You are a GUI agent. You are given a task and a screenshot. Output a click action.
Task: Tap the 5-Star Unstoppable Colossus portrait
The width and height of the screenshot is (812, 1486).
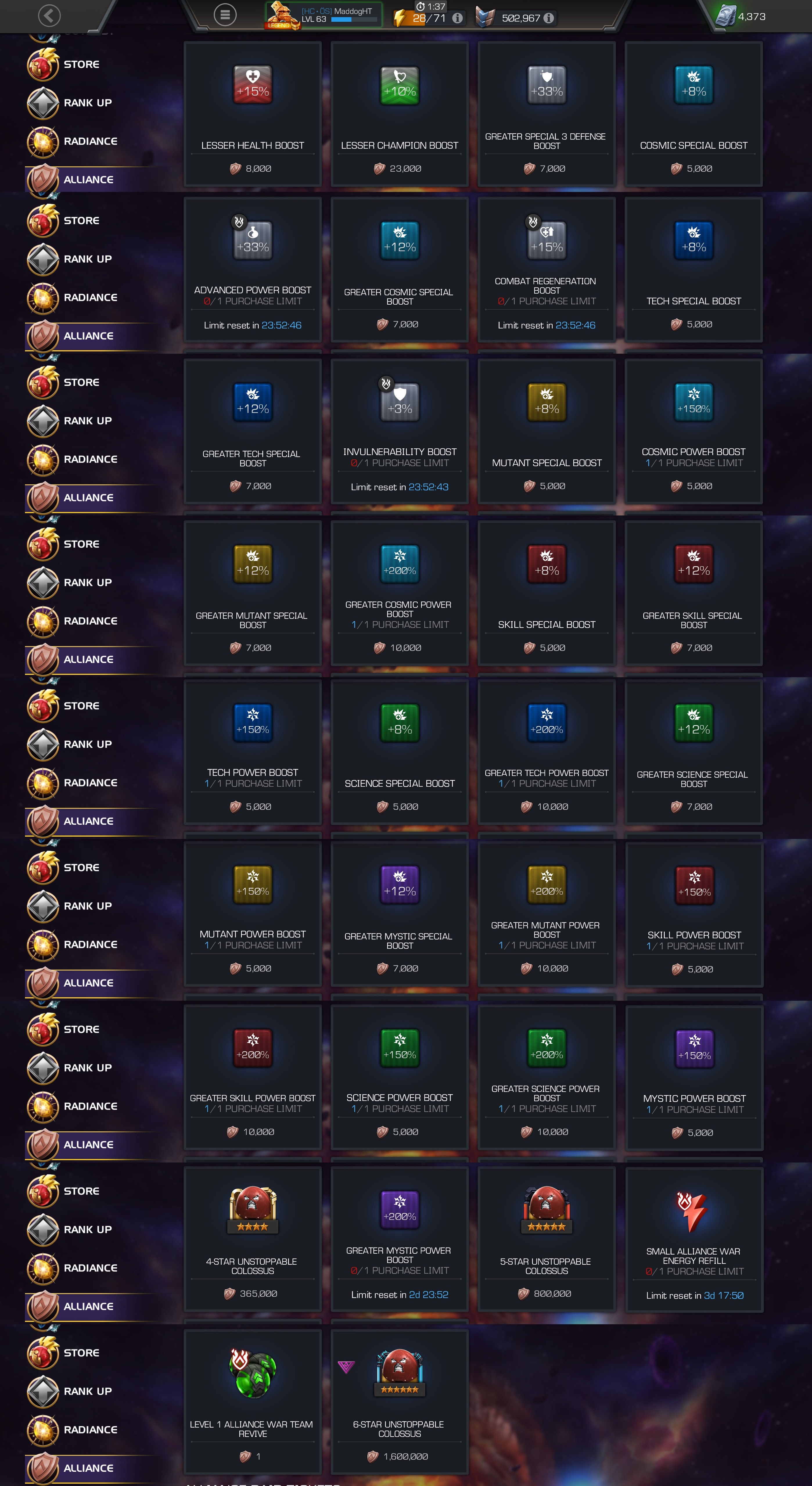(547, 1209)
